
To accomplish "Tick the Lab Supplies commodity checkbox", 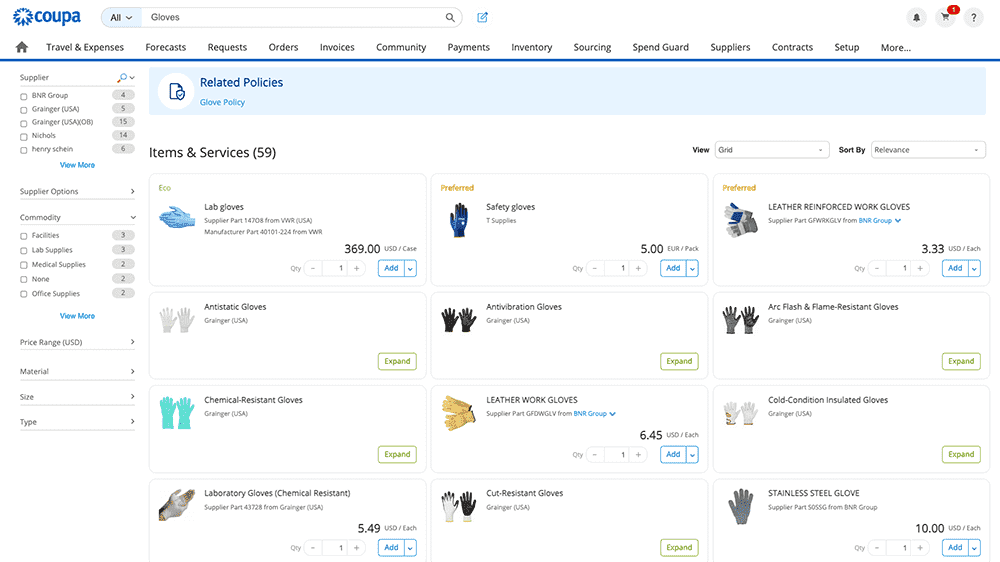I will (24, 250).
